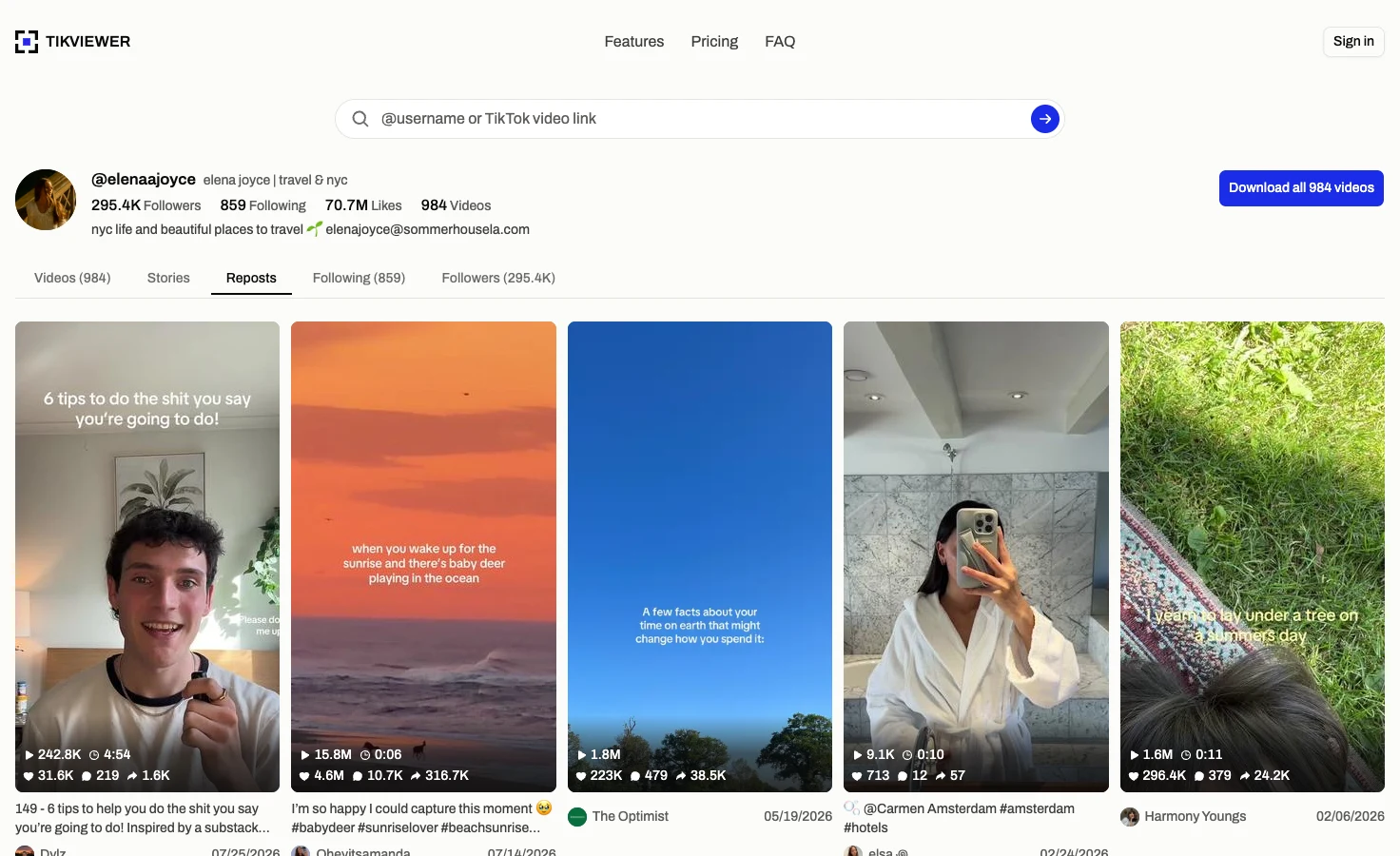Click the @elenaajoyce username heading
This screenshot has height=856, width=1400.
(x=144, y=180)
